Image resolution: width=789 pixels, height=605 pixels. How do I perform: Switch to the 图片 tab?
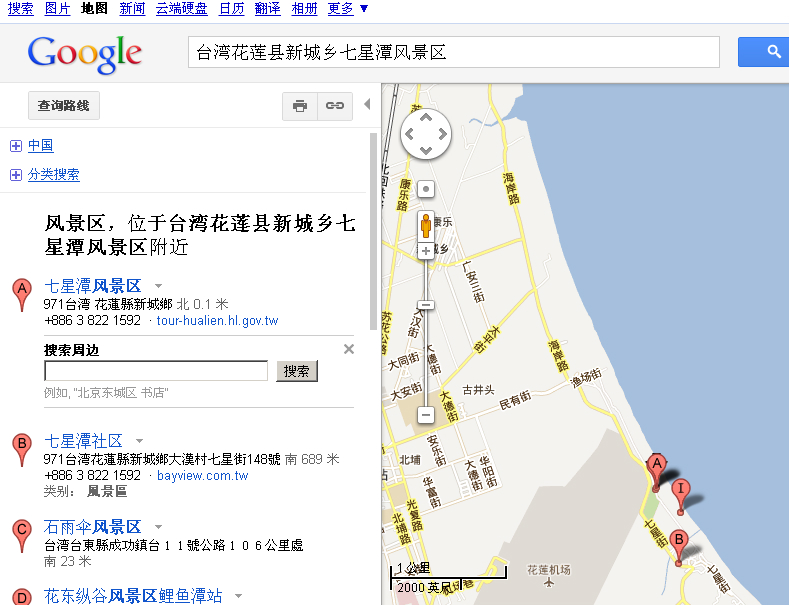57,8
